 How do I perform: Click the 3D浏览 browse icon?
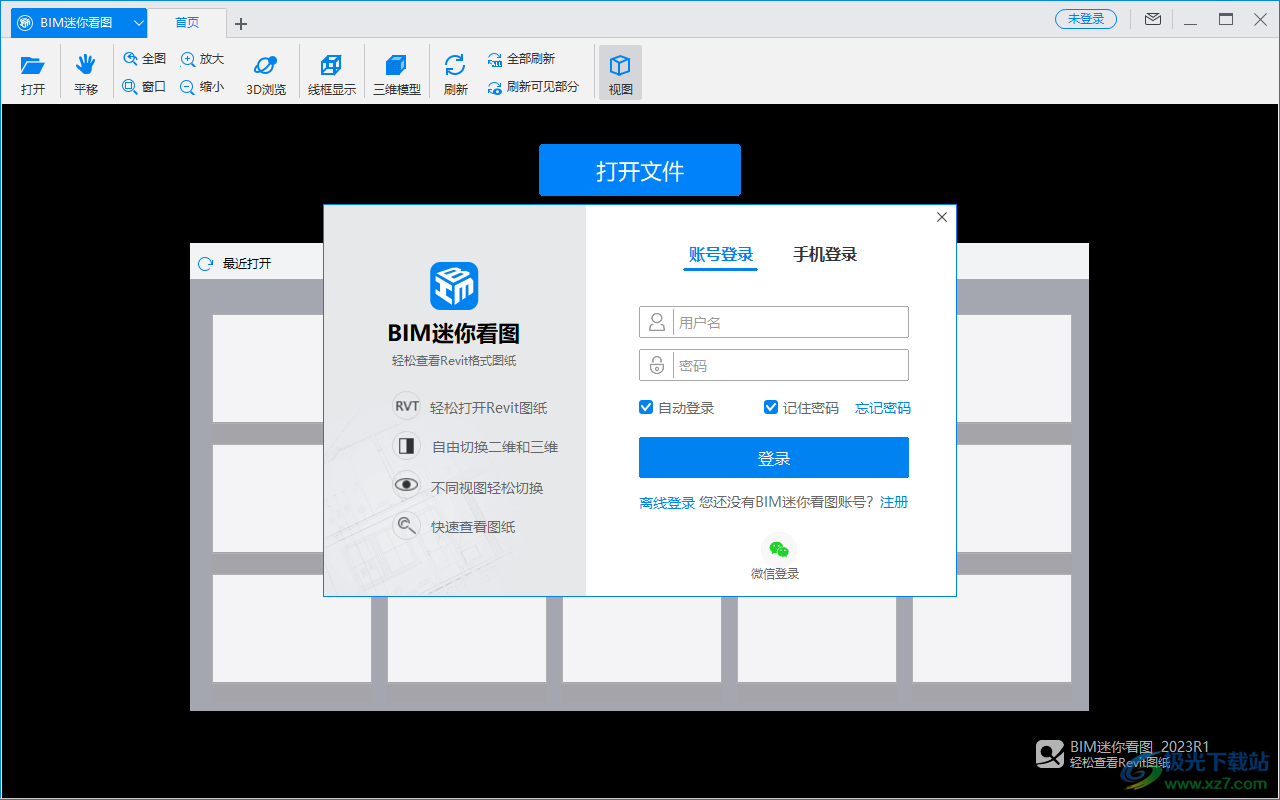coord(265,71)
